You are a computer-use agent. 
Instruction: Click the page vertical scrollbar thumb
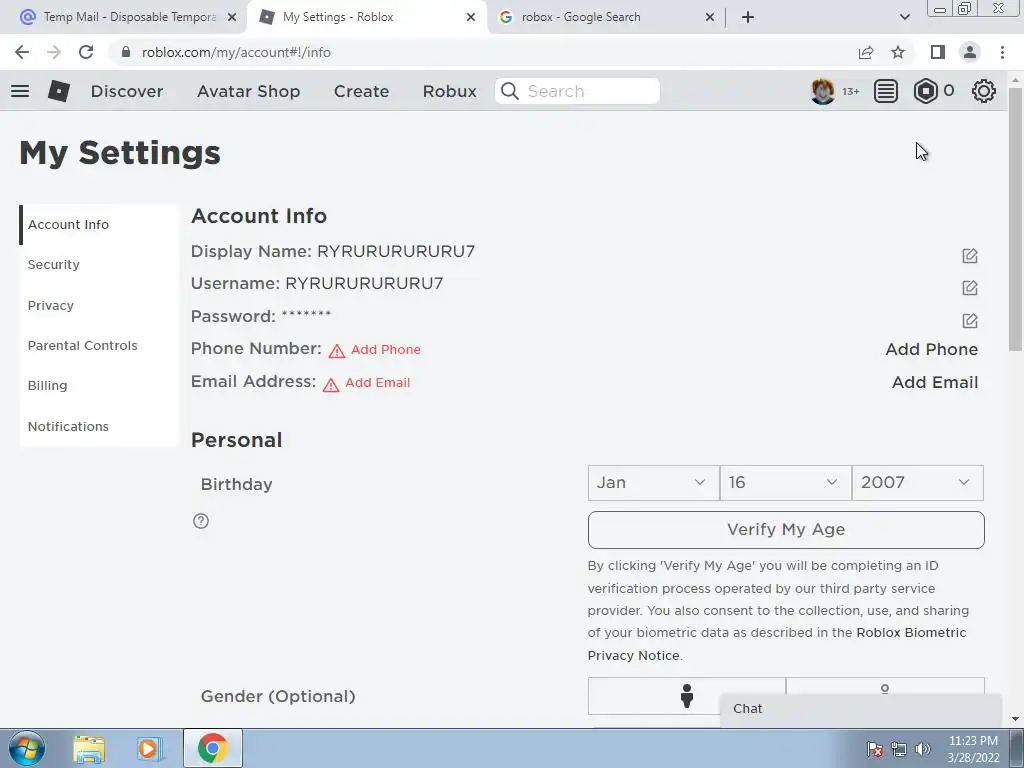click(1015, 219)
